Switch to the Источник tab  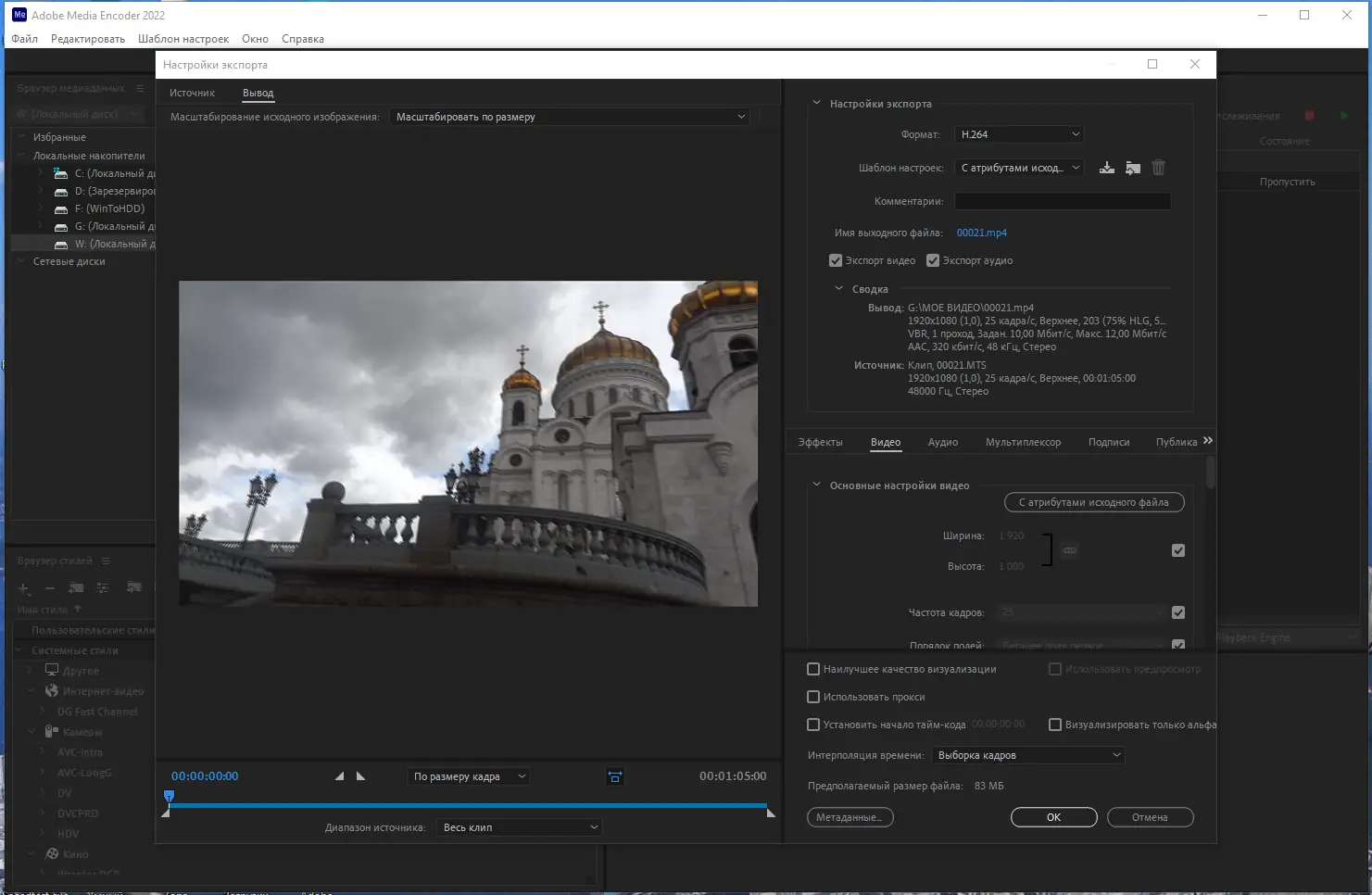(192, 93)
